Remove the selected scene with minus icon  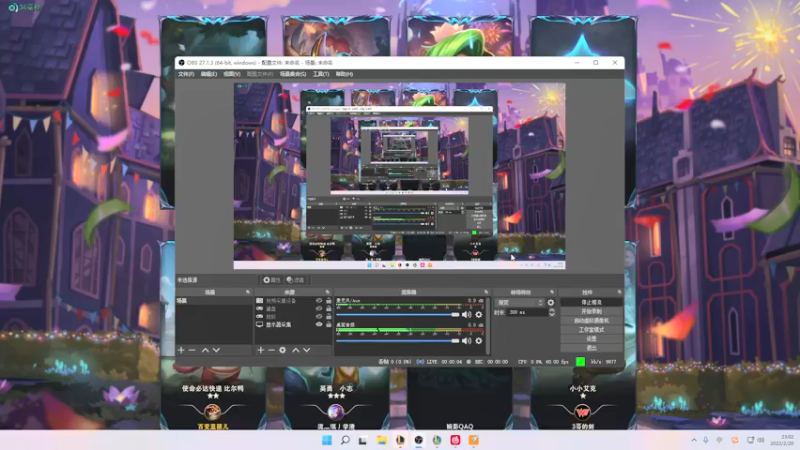coord(192,350)
